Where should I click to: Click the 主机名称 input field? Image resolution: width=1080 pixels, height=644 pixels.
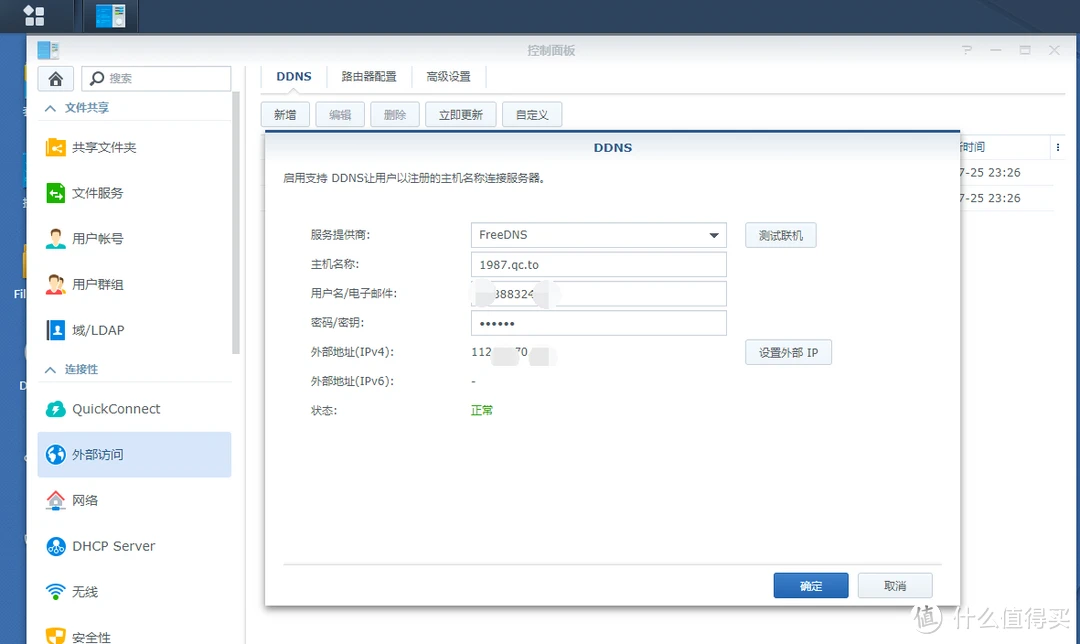tap(598, 265)
